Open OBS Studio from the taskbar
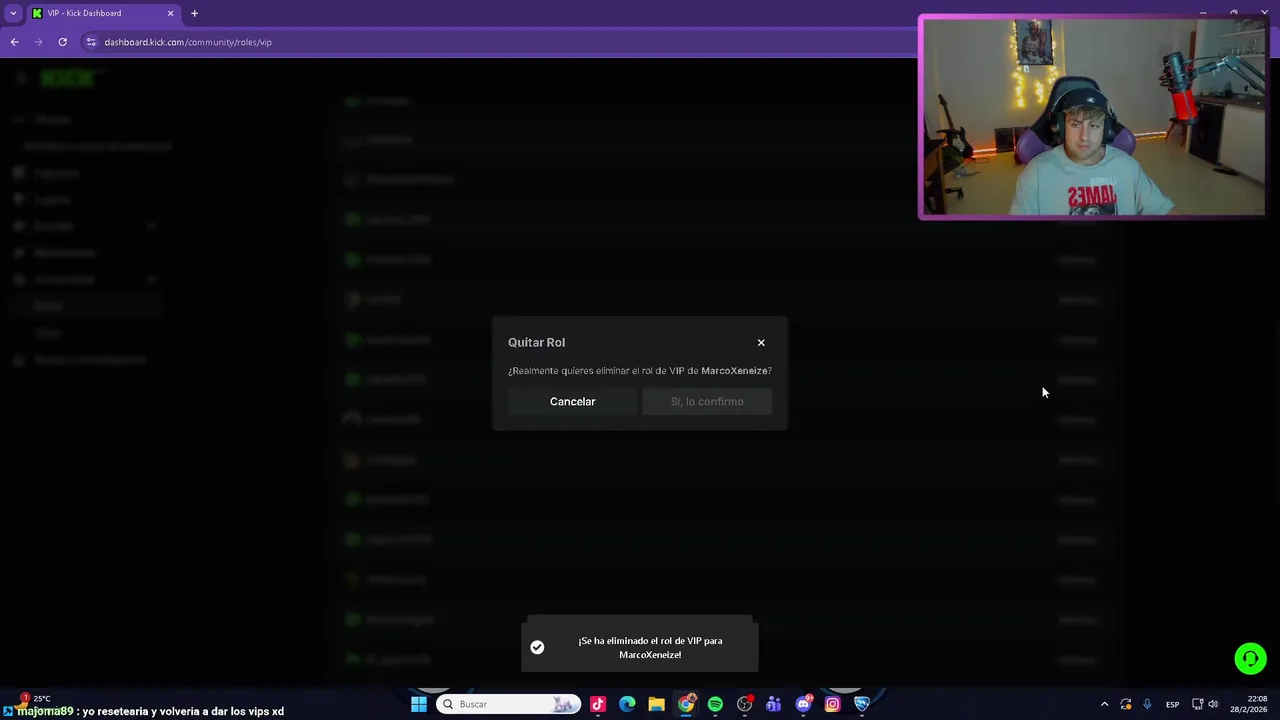This screenshot has width=1280, height=720. [x=744, y=704]
